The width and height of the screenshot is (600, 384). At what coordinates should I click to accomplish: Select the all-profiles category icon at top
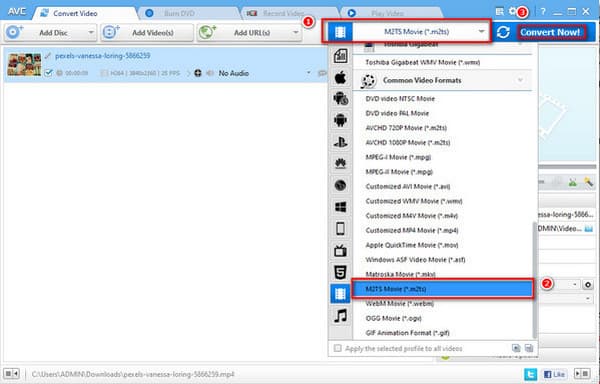(340, 56)
